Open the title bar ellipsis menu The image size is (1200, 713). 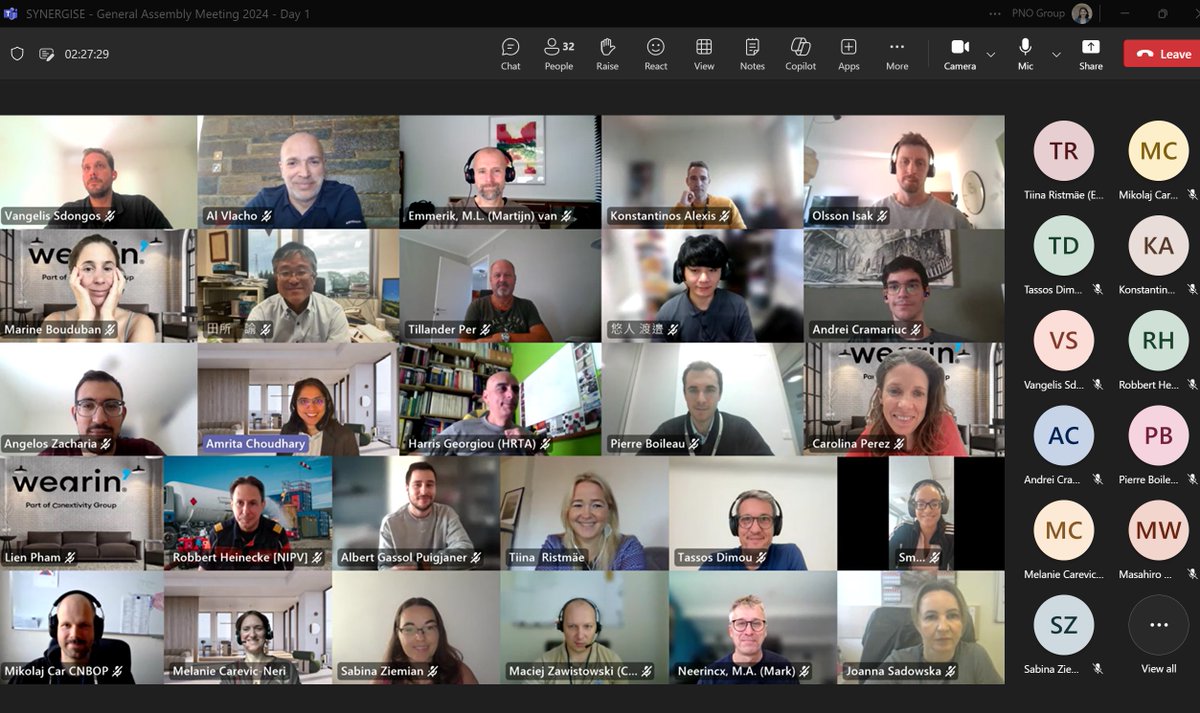point(995,13)
